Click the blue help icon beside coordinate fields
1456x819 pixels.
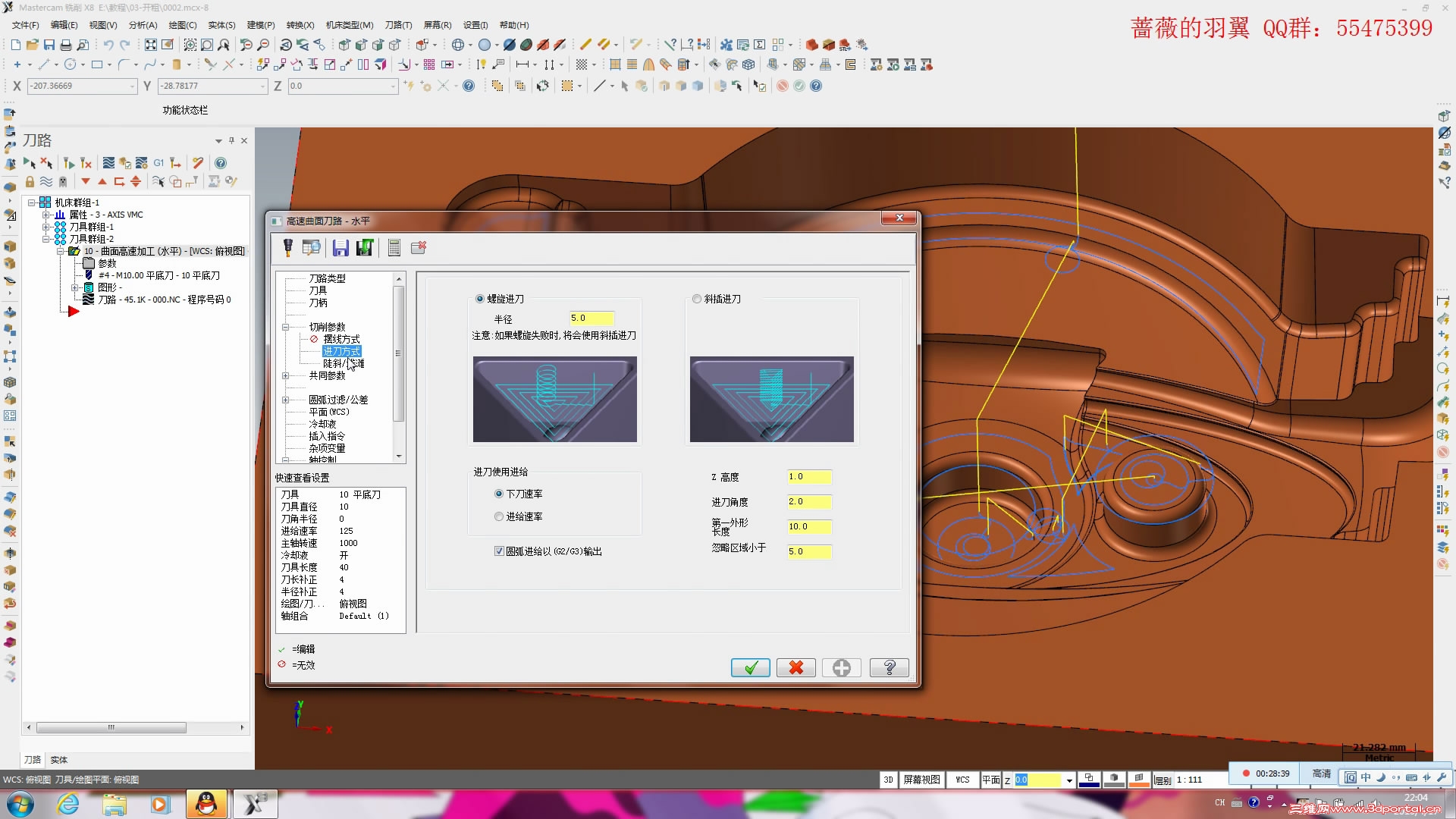coord(469,86)
